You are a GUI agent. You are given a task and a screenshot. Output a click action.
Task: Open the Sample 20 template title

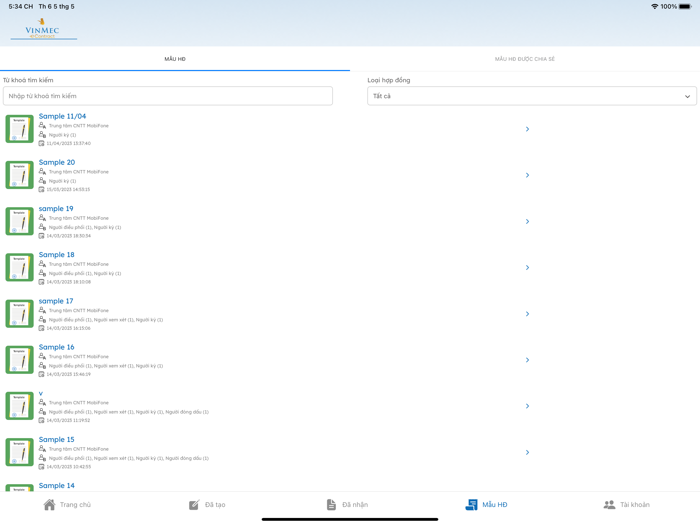pyautogui.click(x=57, y=162)
